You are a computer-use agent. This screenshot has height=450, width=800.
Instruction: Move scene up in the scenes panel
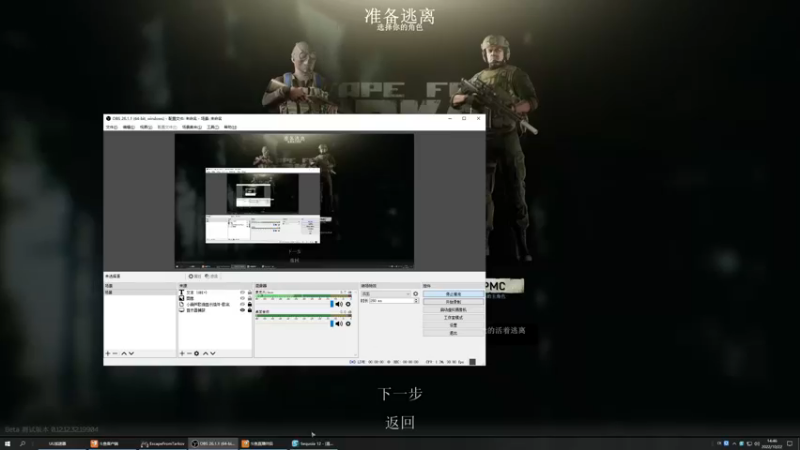(123, 353)
